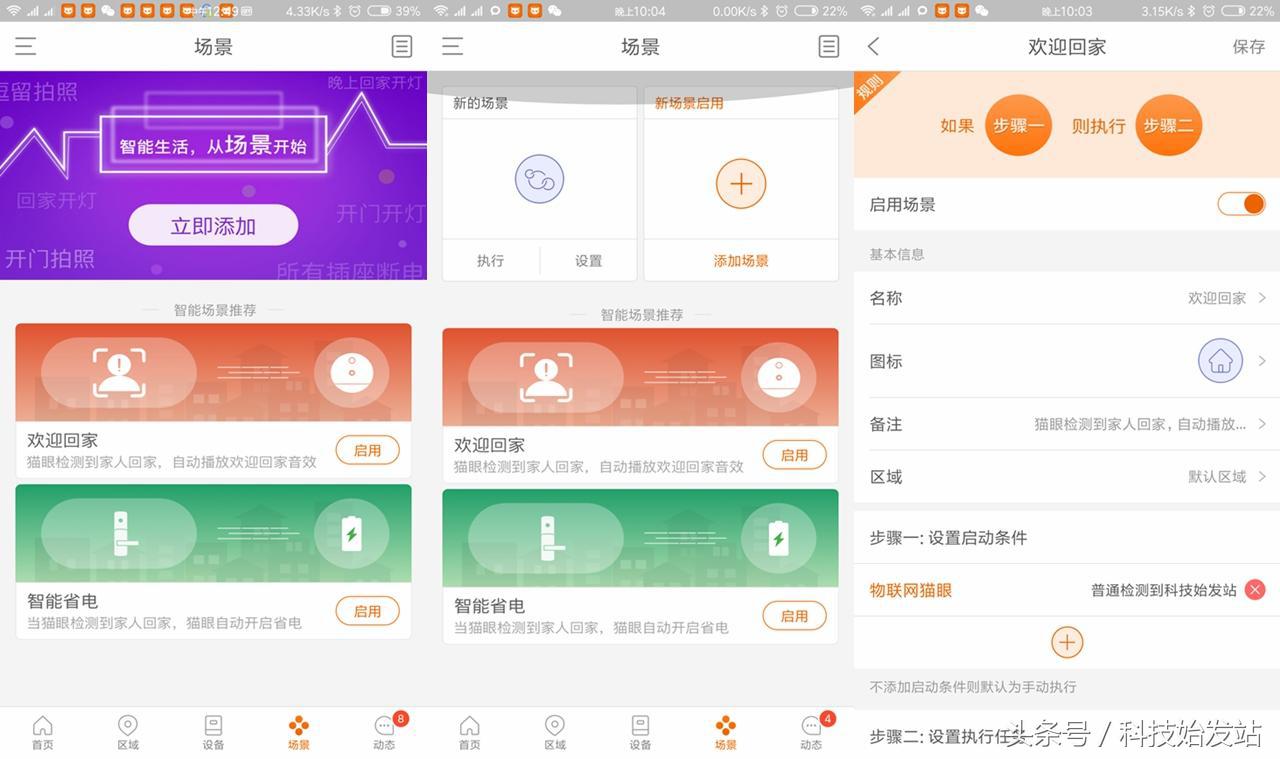Tap the scene icon inside the 新的场景 card
This screenshot has height=759, width=1280.
pos(539,179)
